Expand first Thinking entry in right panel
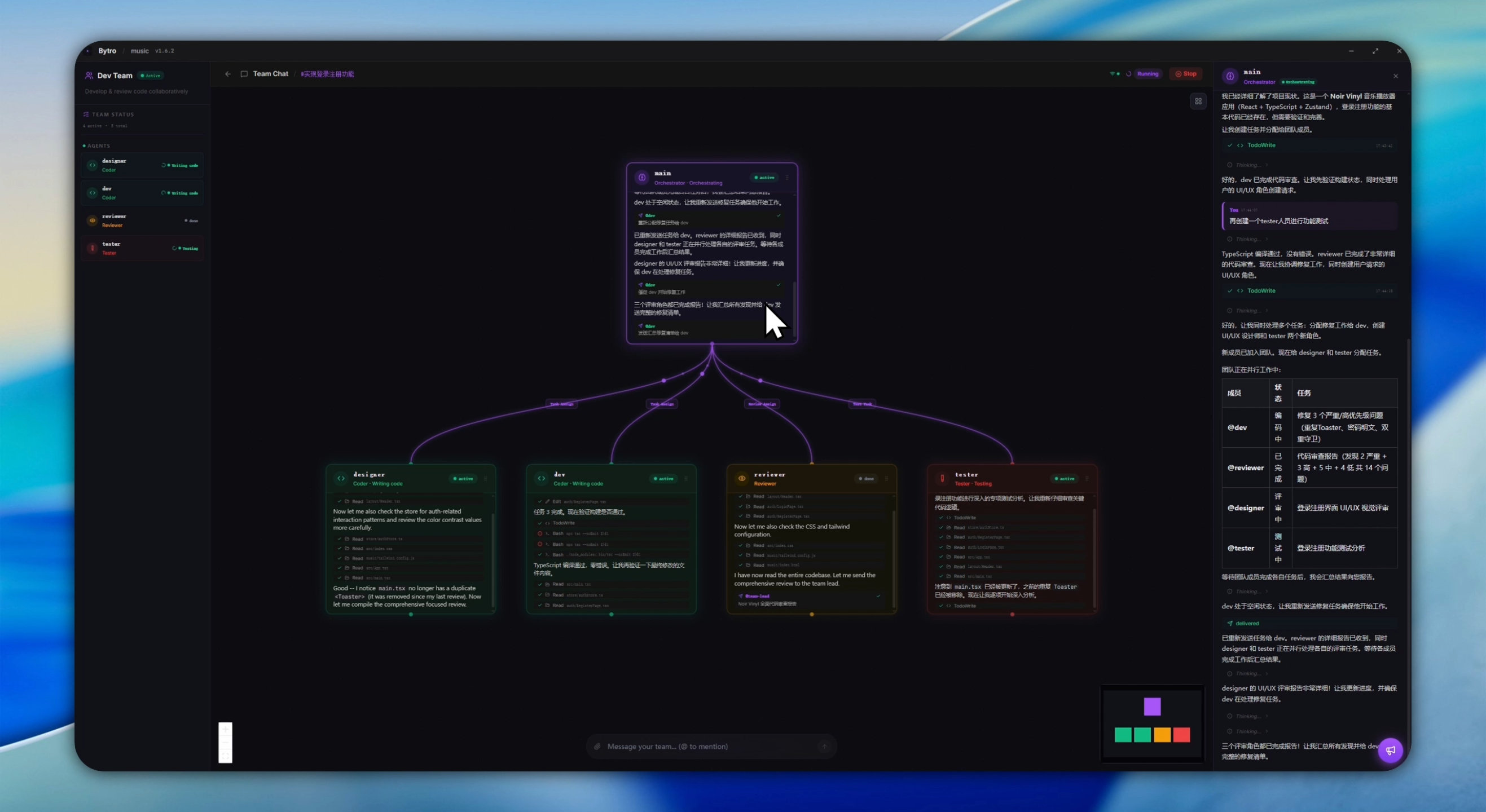This screenshot has height=812, width=1486. click(x=1248, y=165)
